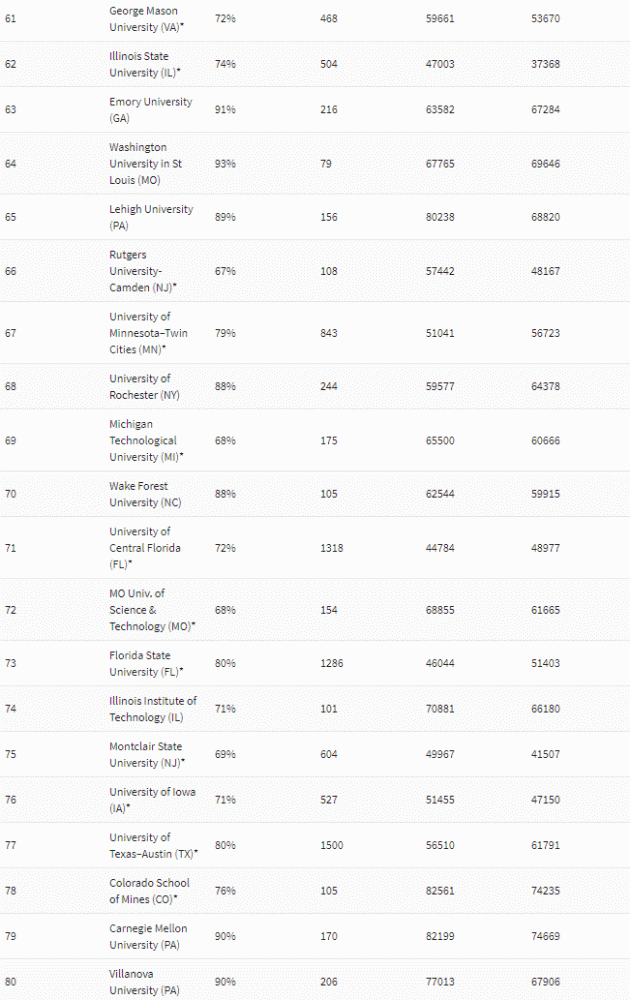
Task: Click Lehigh University entry
Action: coord(150,217)
